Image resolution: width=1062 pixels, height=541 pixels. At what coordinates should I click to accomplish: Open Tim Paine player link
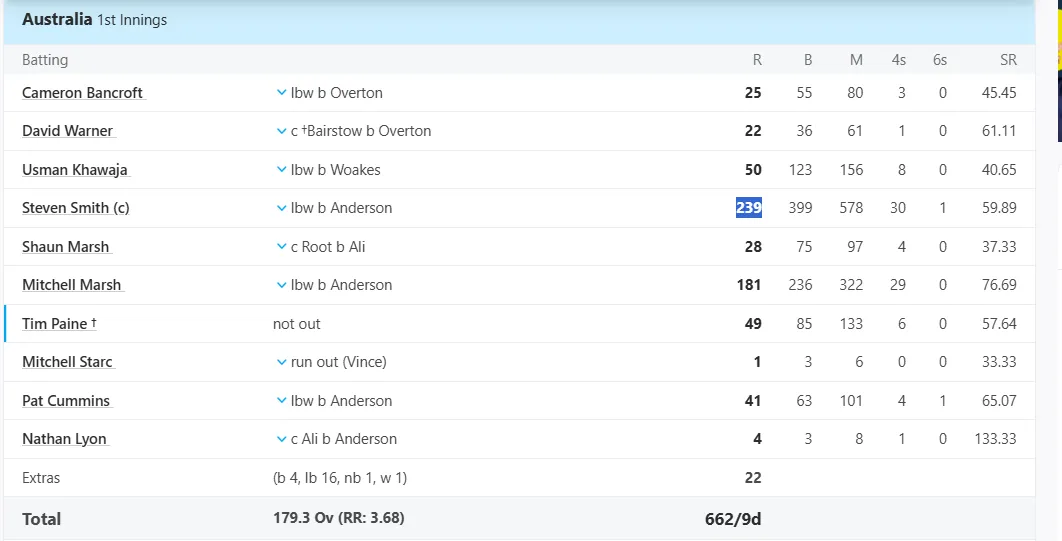tap(59, 324)
